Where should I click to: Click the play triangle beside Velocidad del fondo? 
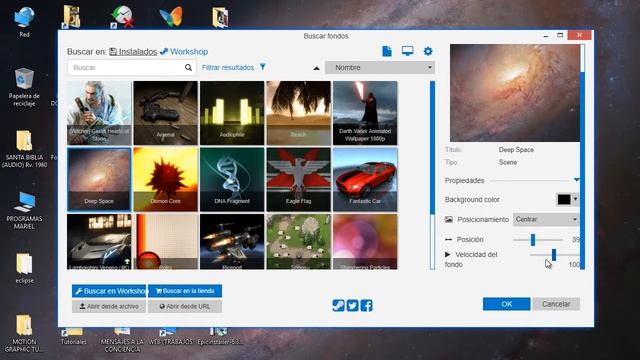447,254
